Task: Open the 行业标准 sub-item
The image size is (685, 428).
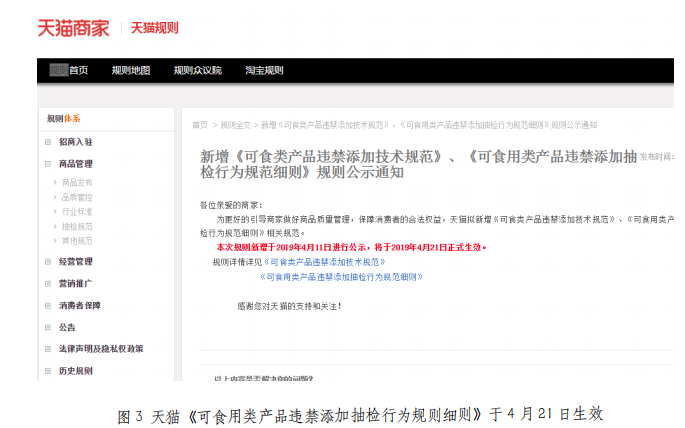Action: point(77,212)
